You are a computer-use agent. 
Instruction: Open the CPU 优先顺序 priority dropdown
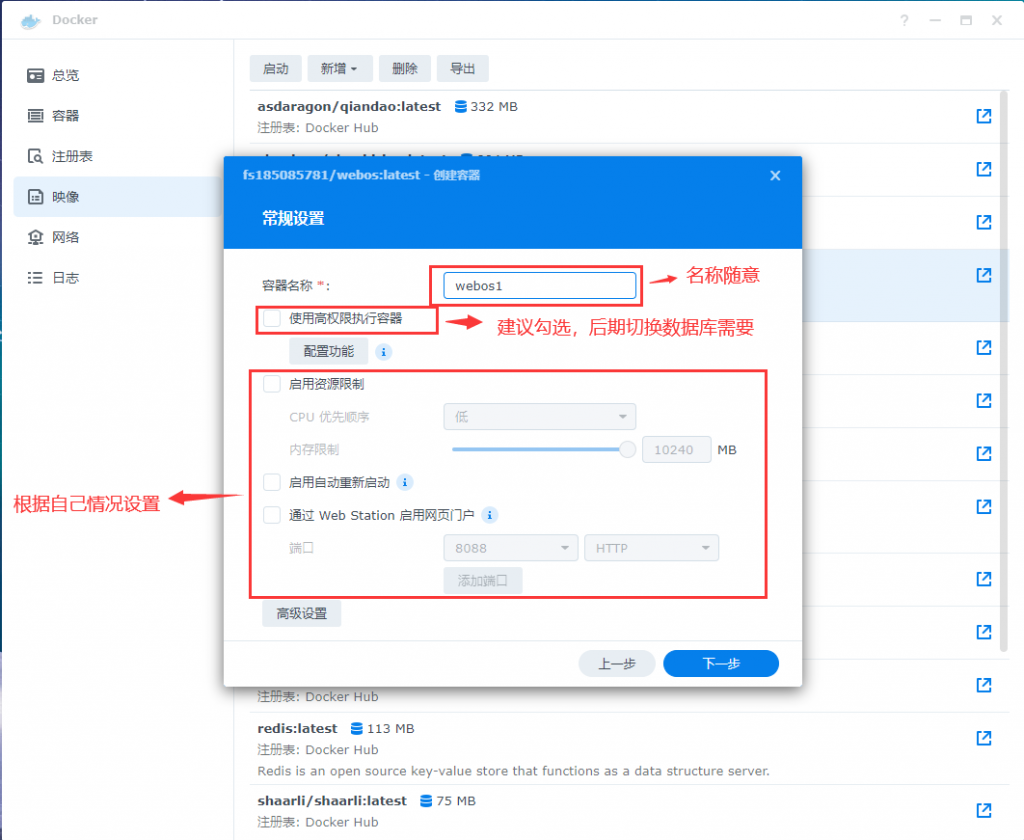point(539,416)
